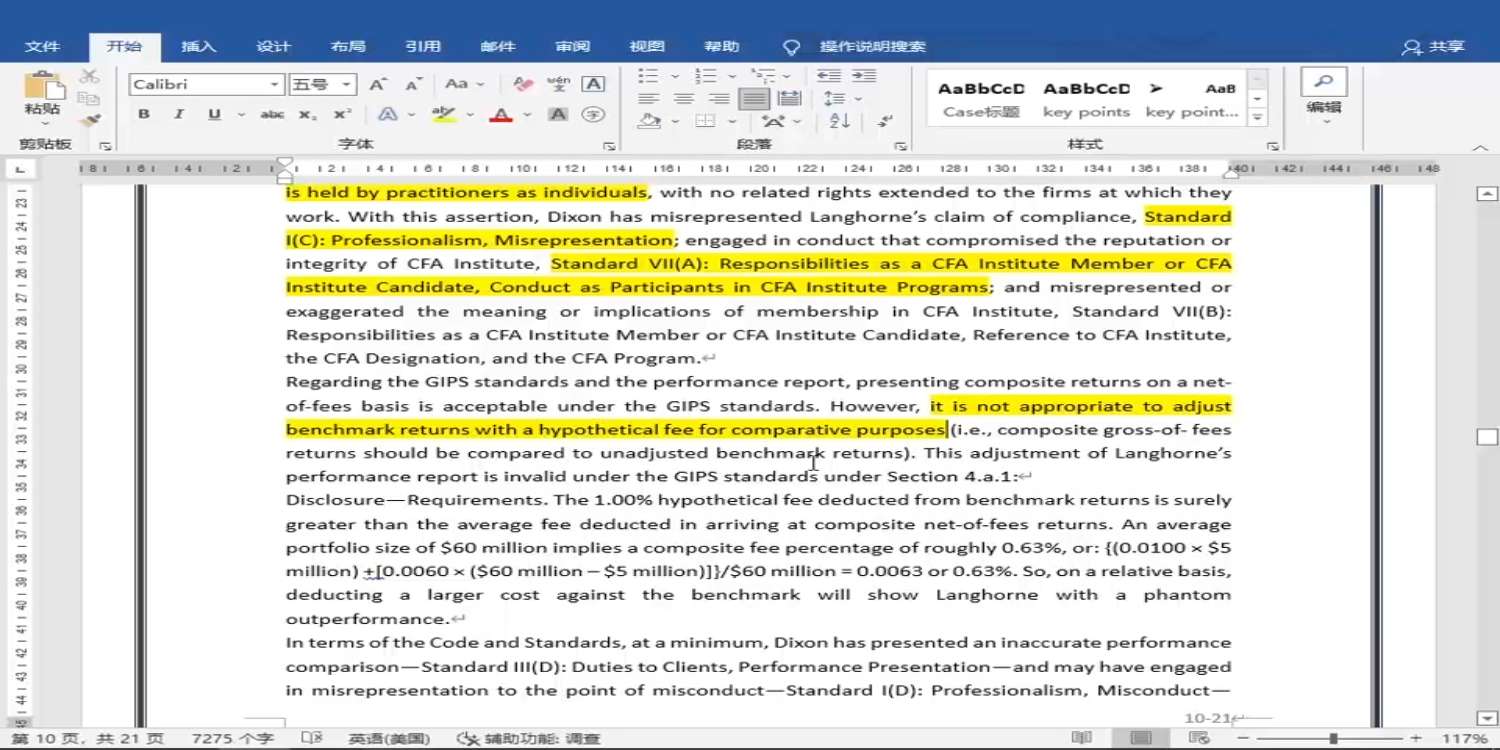
Task: Apply borders with the borders grid icon
Action: tap(705, 121)
